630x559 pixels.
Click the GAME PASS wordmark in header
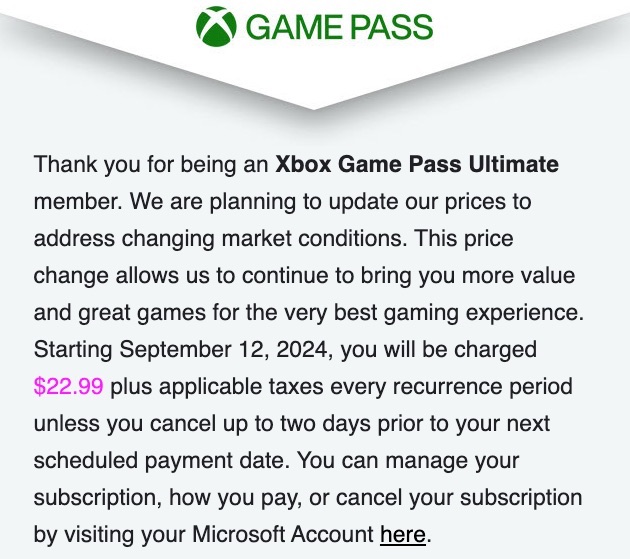coord(338,27)
